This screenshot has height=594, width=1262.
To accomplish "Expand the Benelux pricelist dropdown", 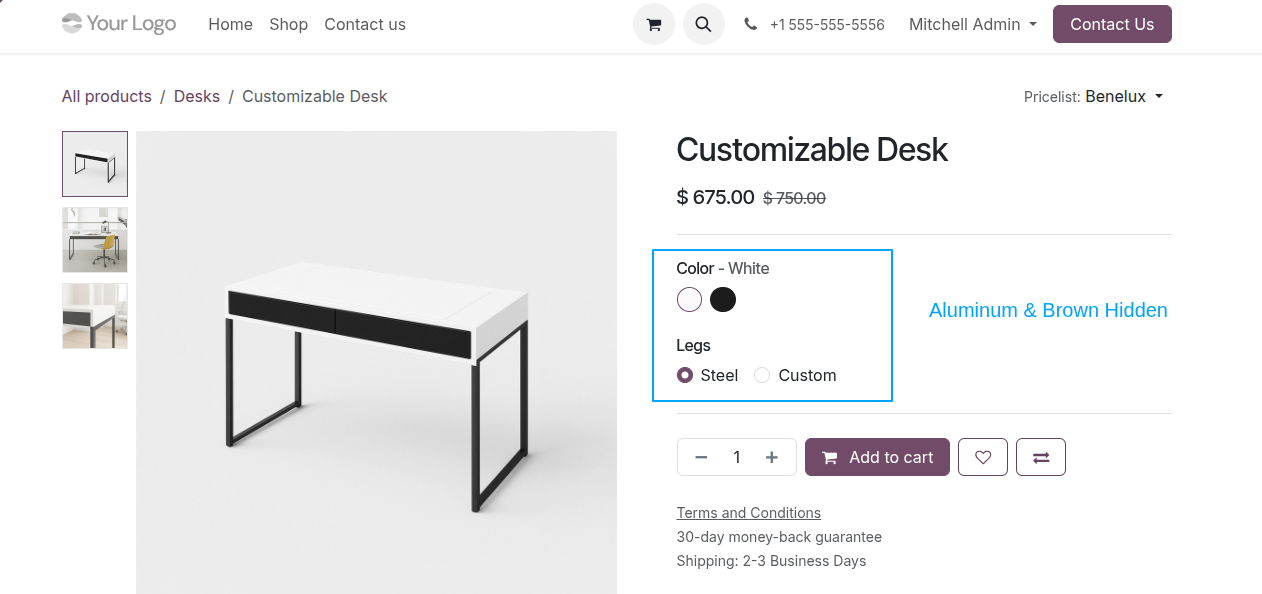I will coord(1124,96).
